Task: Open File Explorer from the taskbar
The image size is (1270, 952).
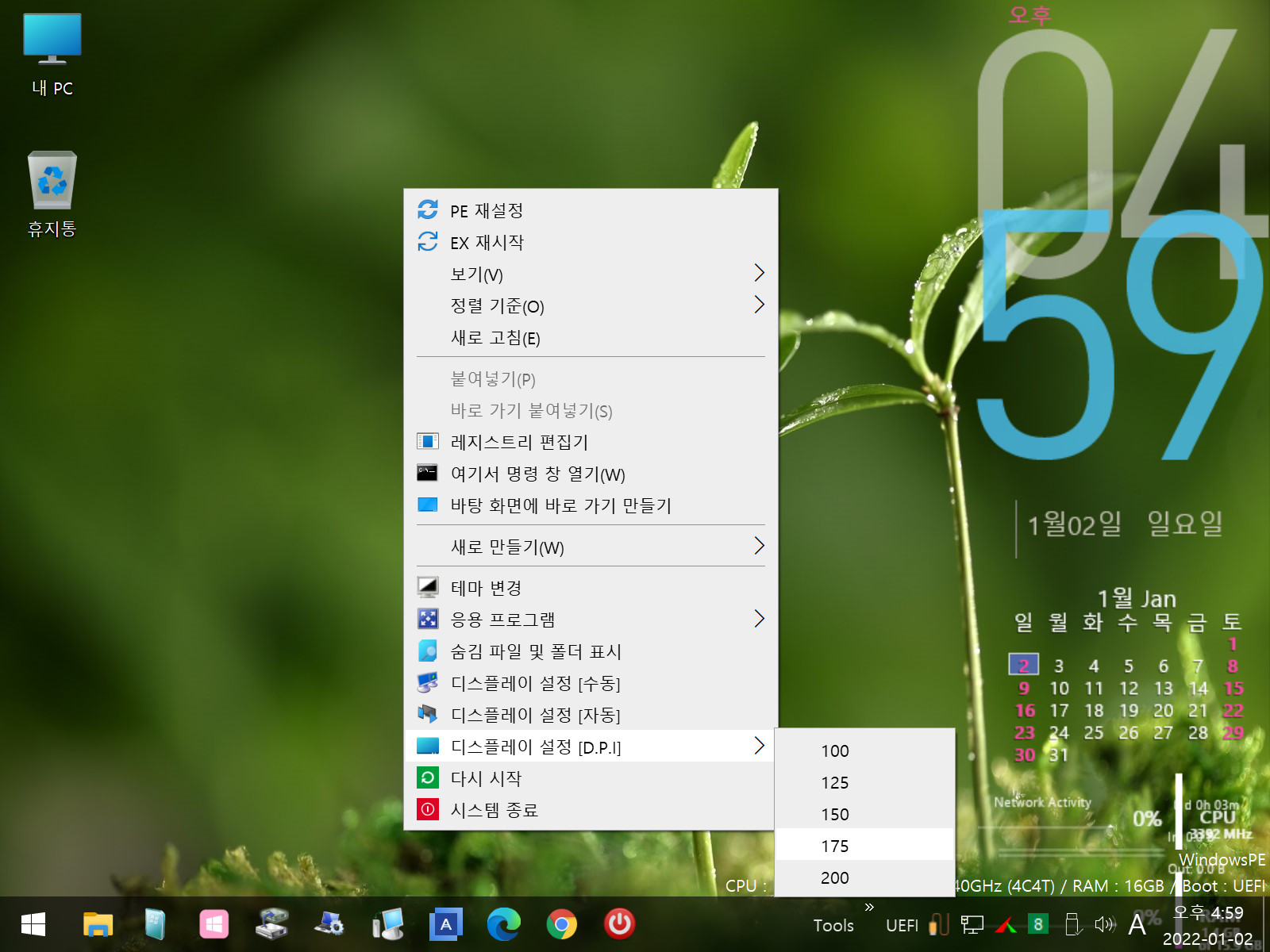Action: point(98,924)
